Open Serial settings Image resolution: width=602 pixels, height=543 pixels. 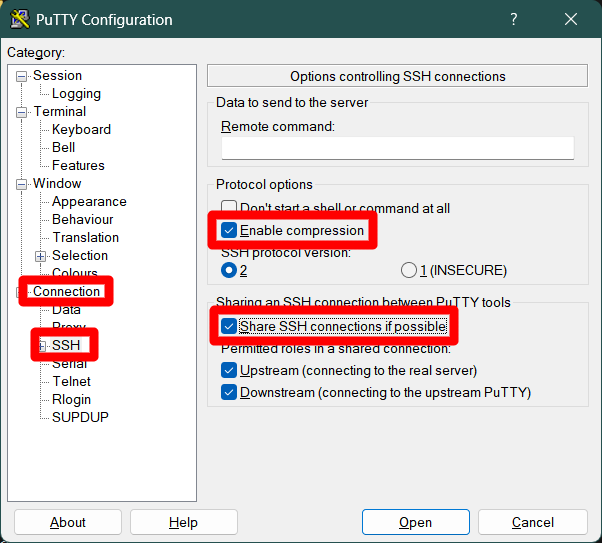tap(69, 364)
